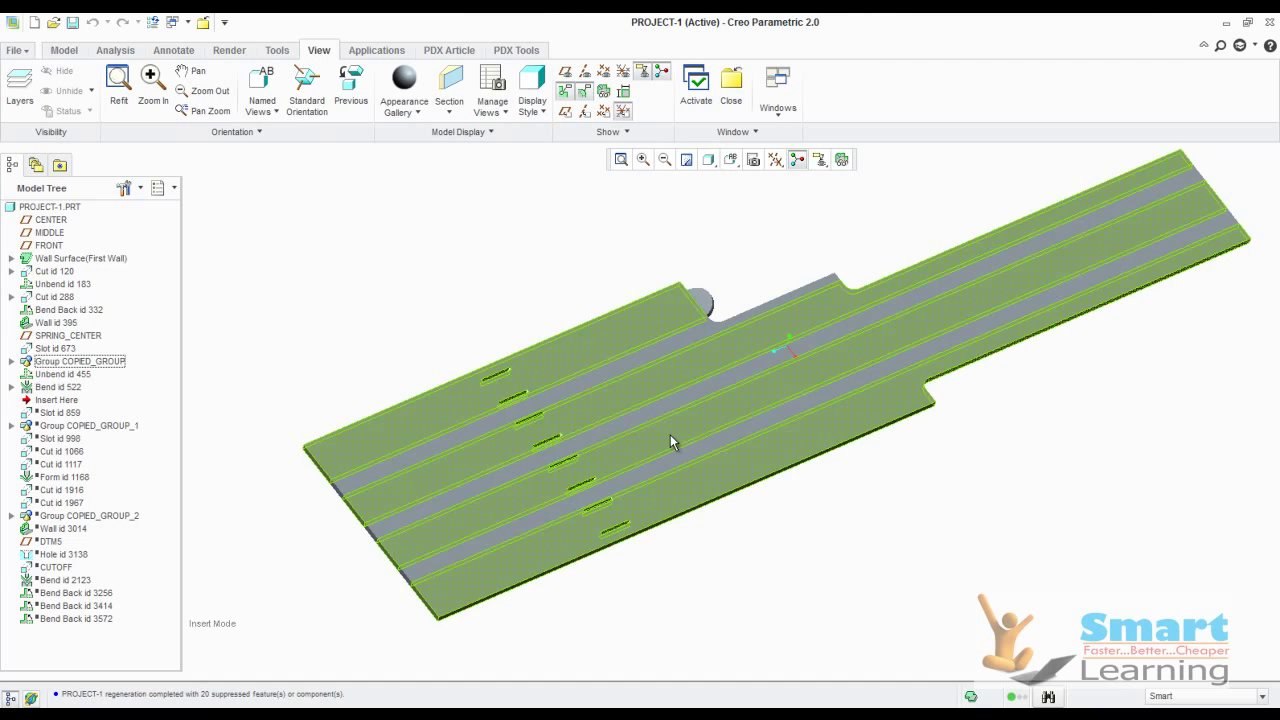Toggle axis display in Show group
Screen dimensions: 1280x720
(x=585, y=72)
